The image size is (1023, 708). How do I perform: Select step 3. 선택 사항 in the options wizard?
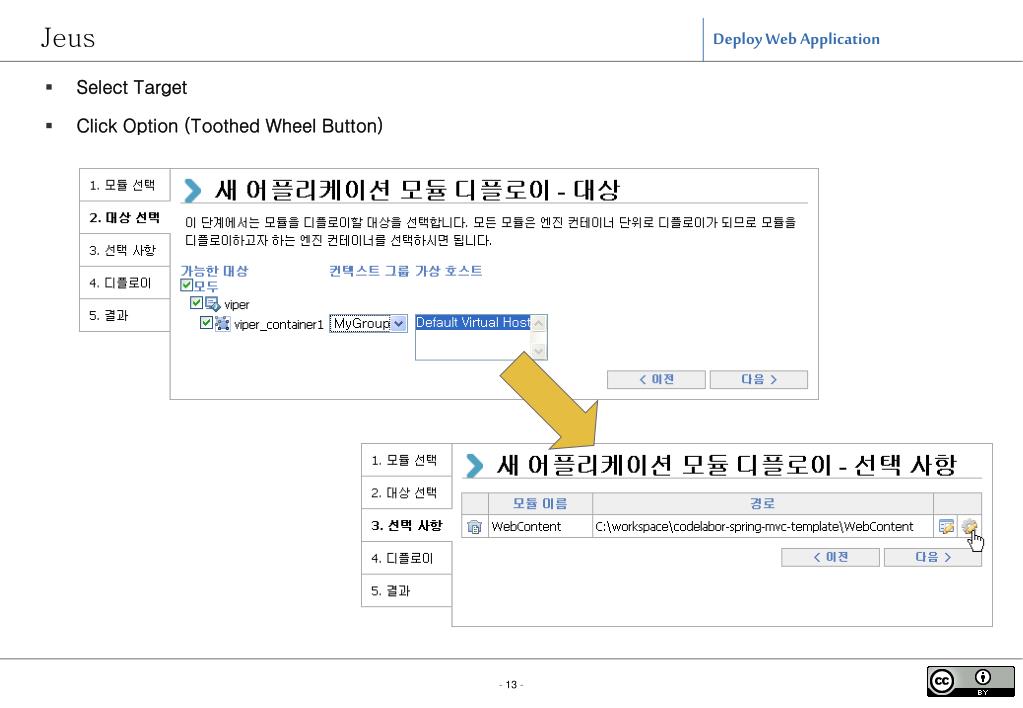[x=406, y=525]
